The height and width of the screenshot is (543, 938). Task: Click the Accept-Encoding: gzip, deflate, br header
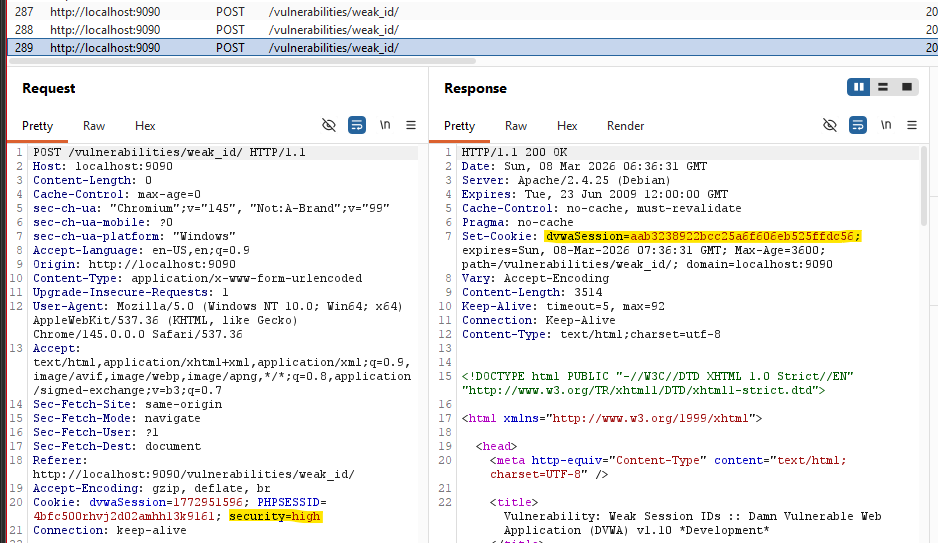(152, 488)
